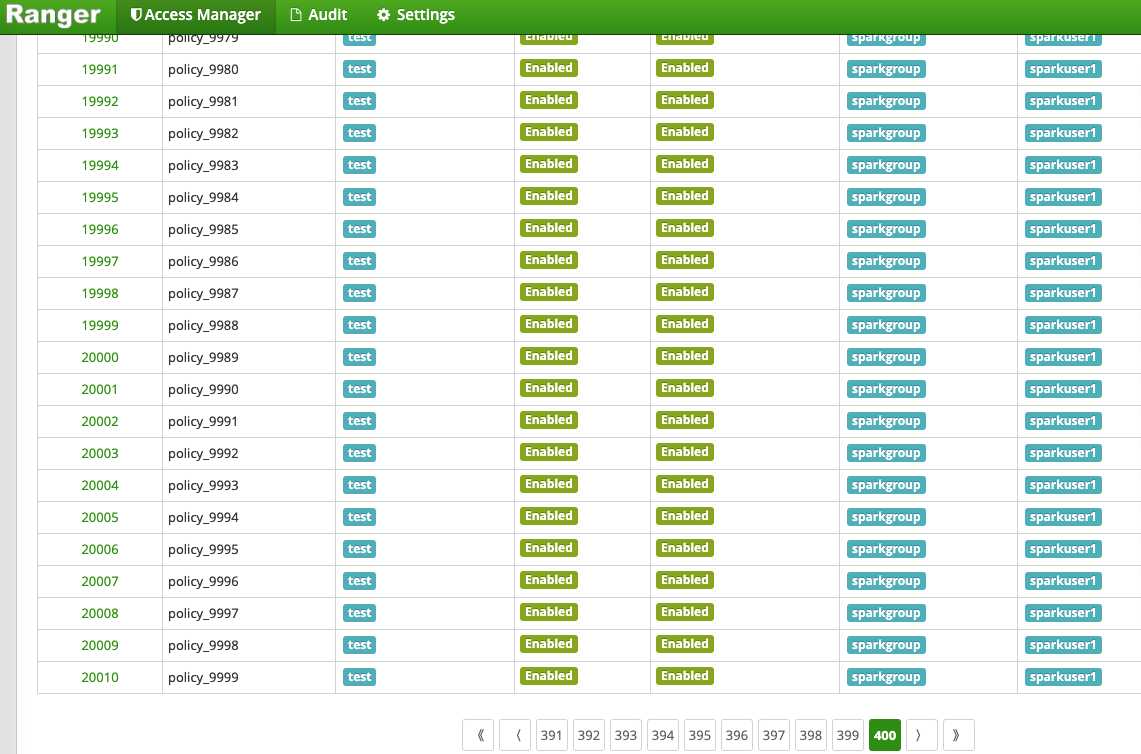Click sparkuser1 tag in policy_9988 row
The height and width of the screenshot is (754, 1141).
click(1063, 325)
